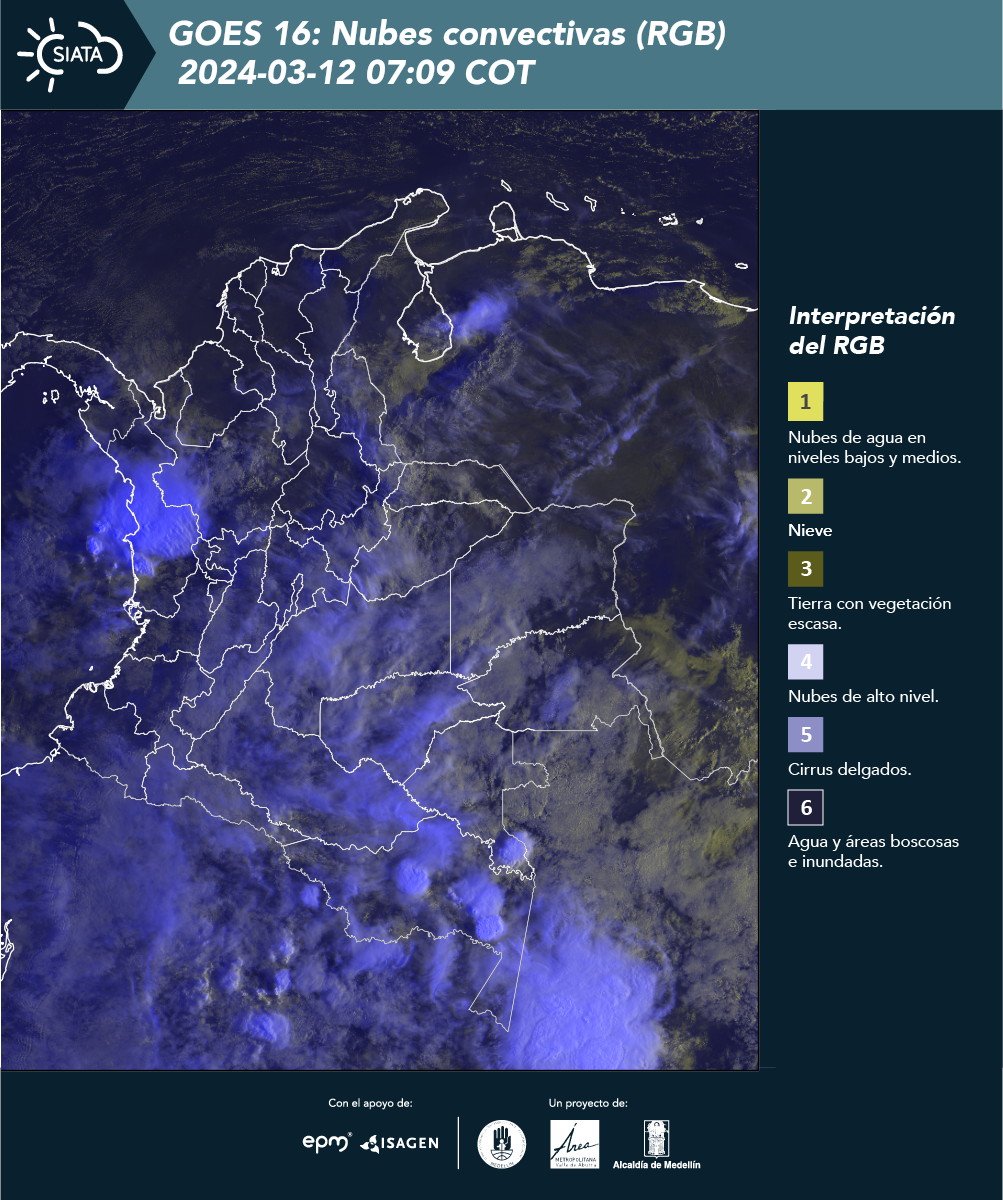Select the light lavender legend swatch numbered 4
This screenshot has width=1003, height=1200.
pyautogui.click(x=805, y=662)
